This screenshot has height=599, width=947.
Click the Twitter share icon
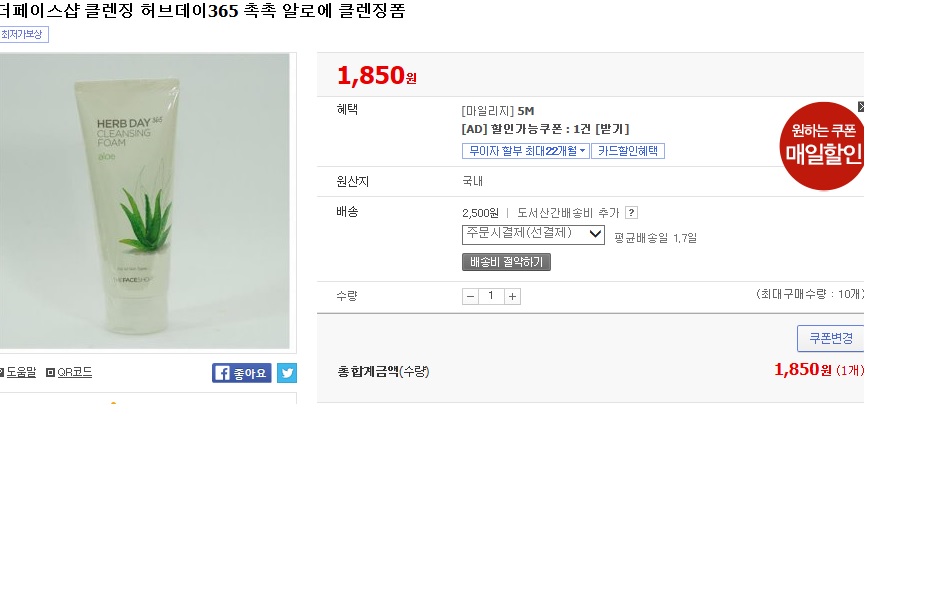[x=287, y=373]
